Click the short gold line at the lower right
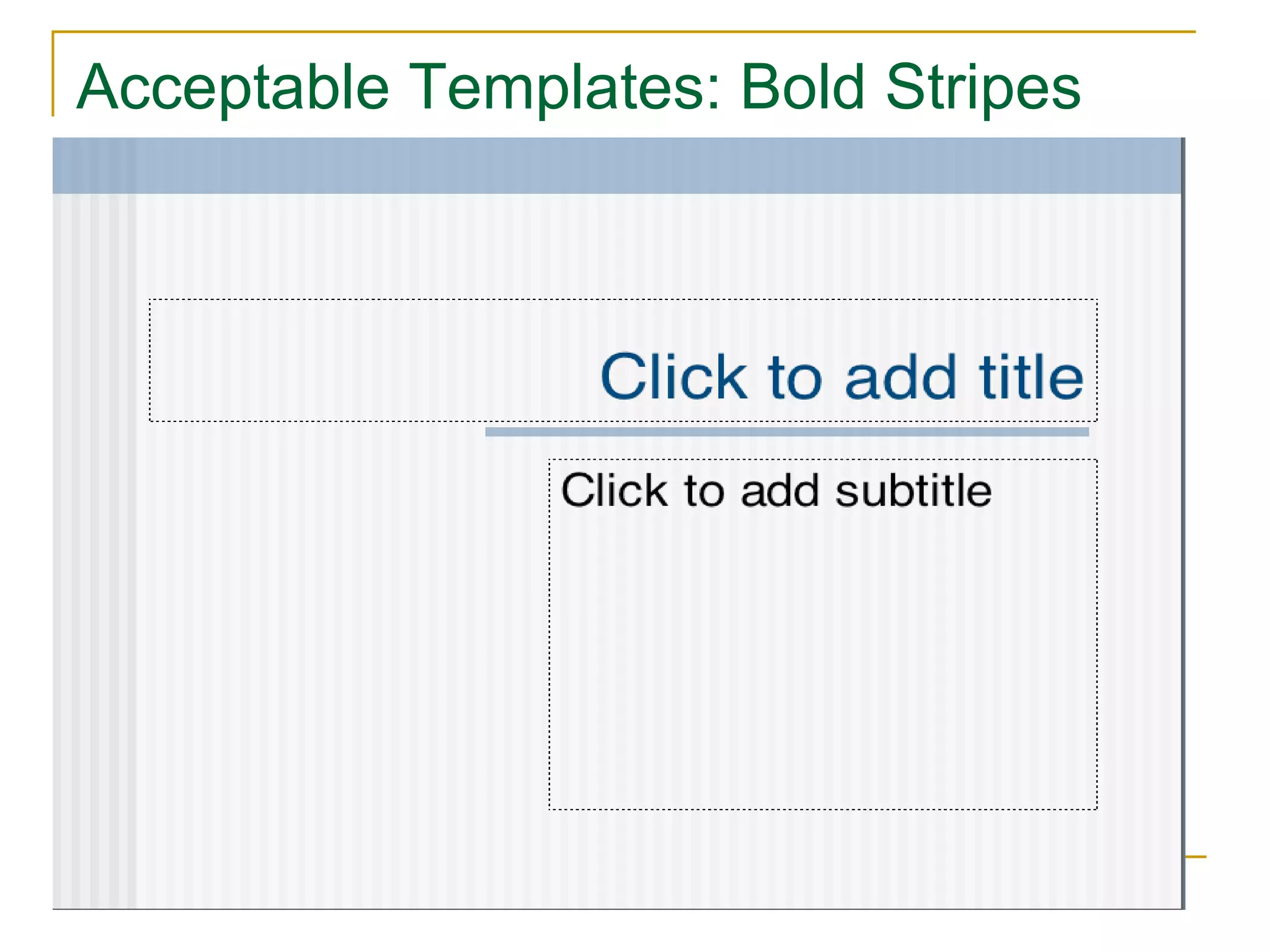The image size is (1270, 952). [x=1196, y=857]
